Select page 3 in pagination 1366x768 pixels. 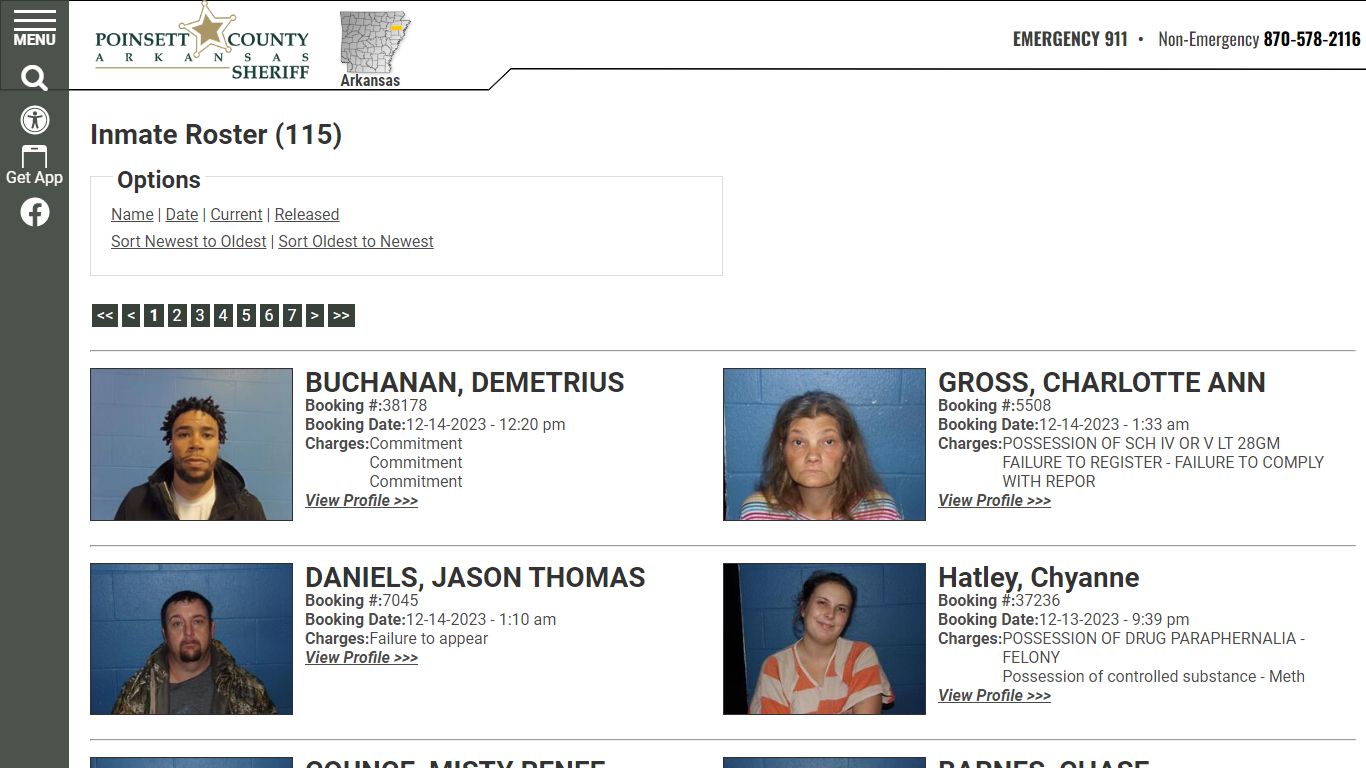coord(200,316)
